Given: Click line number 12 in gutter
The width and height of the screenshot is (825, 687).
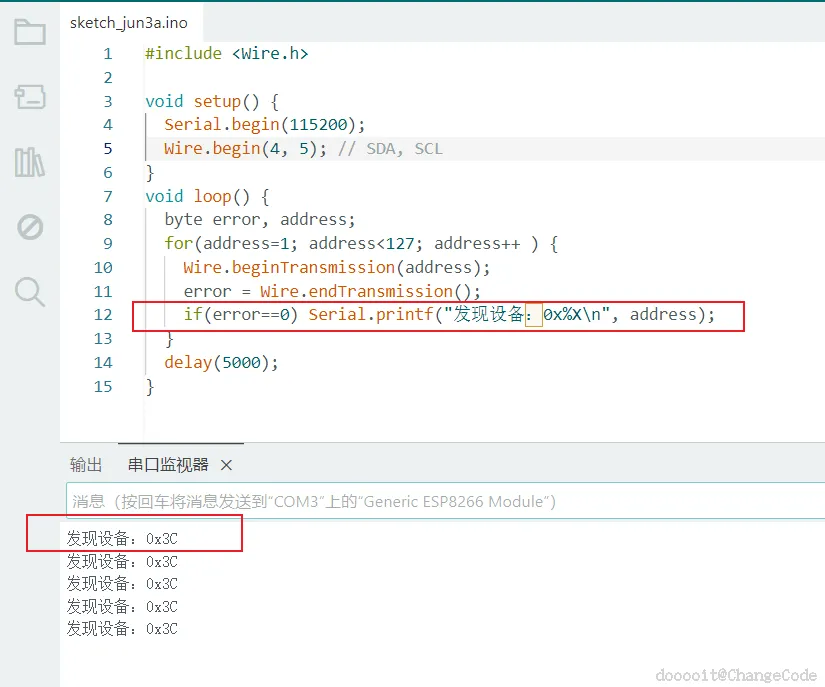Looking at the screenshot, I should (x=103, y=315).
